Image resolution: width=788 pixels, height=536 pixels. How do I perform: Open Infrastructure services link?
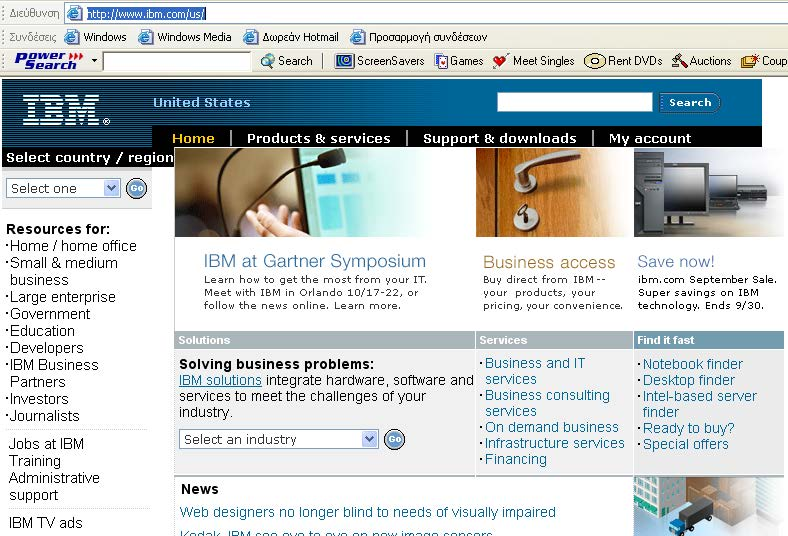tap(554, 444)
